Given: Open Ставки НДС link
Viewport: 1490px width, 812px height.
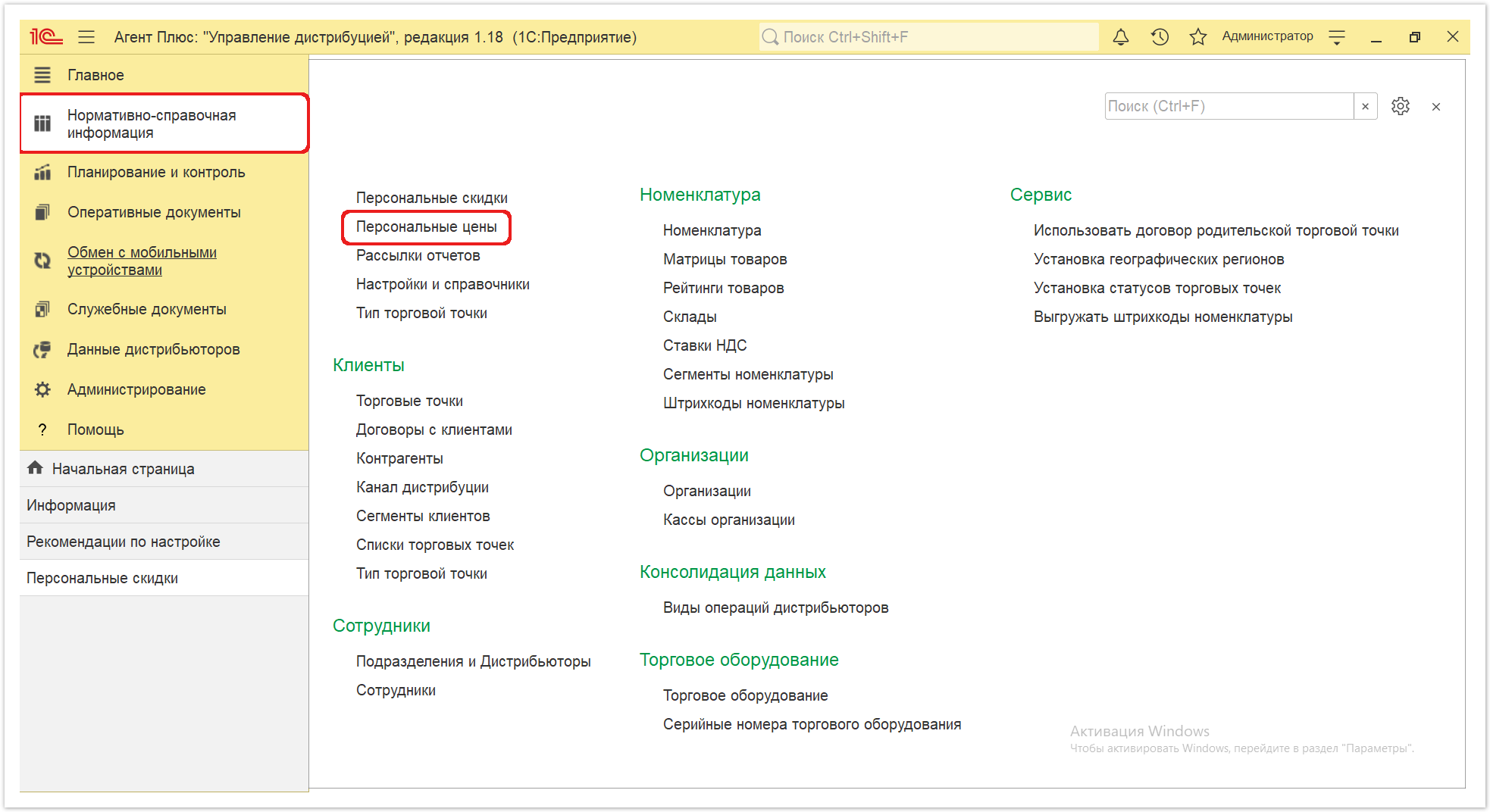Looking at the screenshot, I should (x=705, y=345).
